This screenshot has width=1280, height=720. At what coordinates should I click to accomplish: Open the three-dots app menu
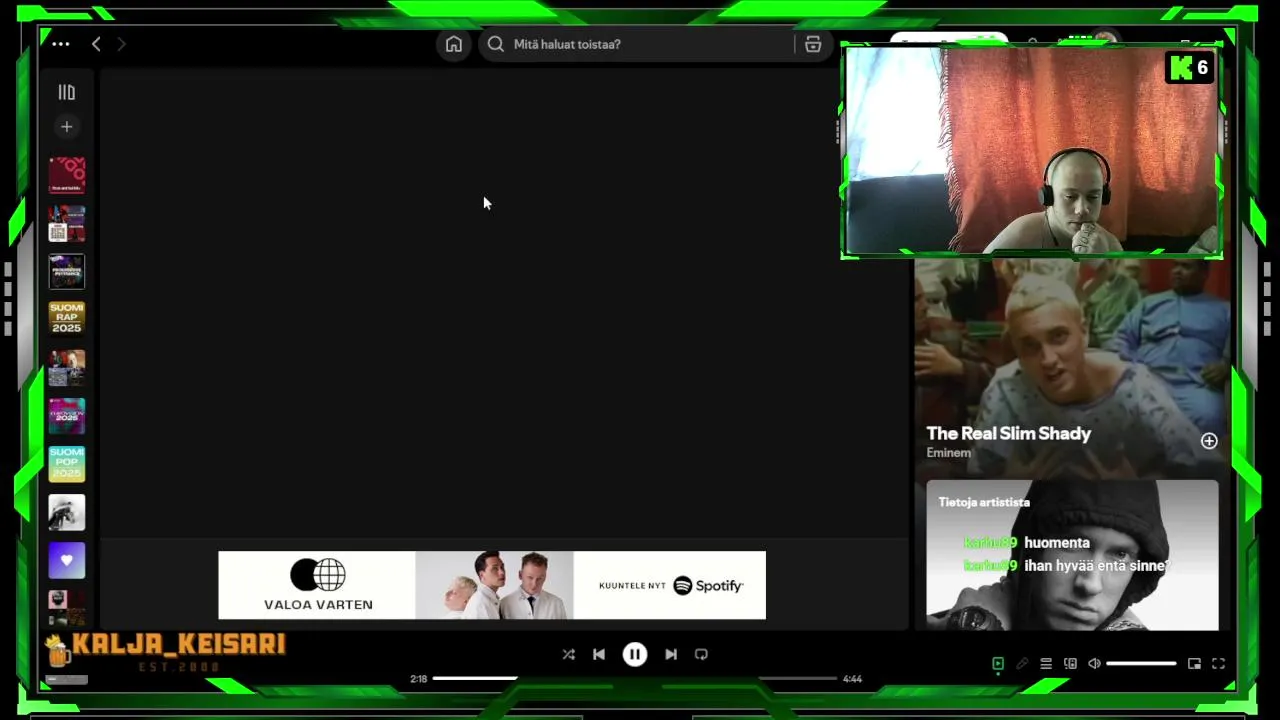[x=61, y=44]
